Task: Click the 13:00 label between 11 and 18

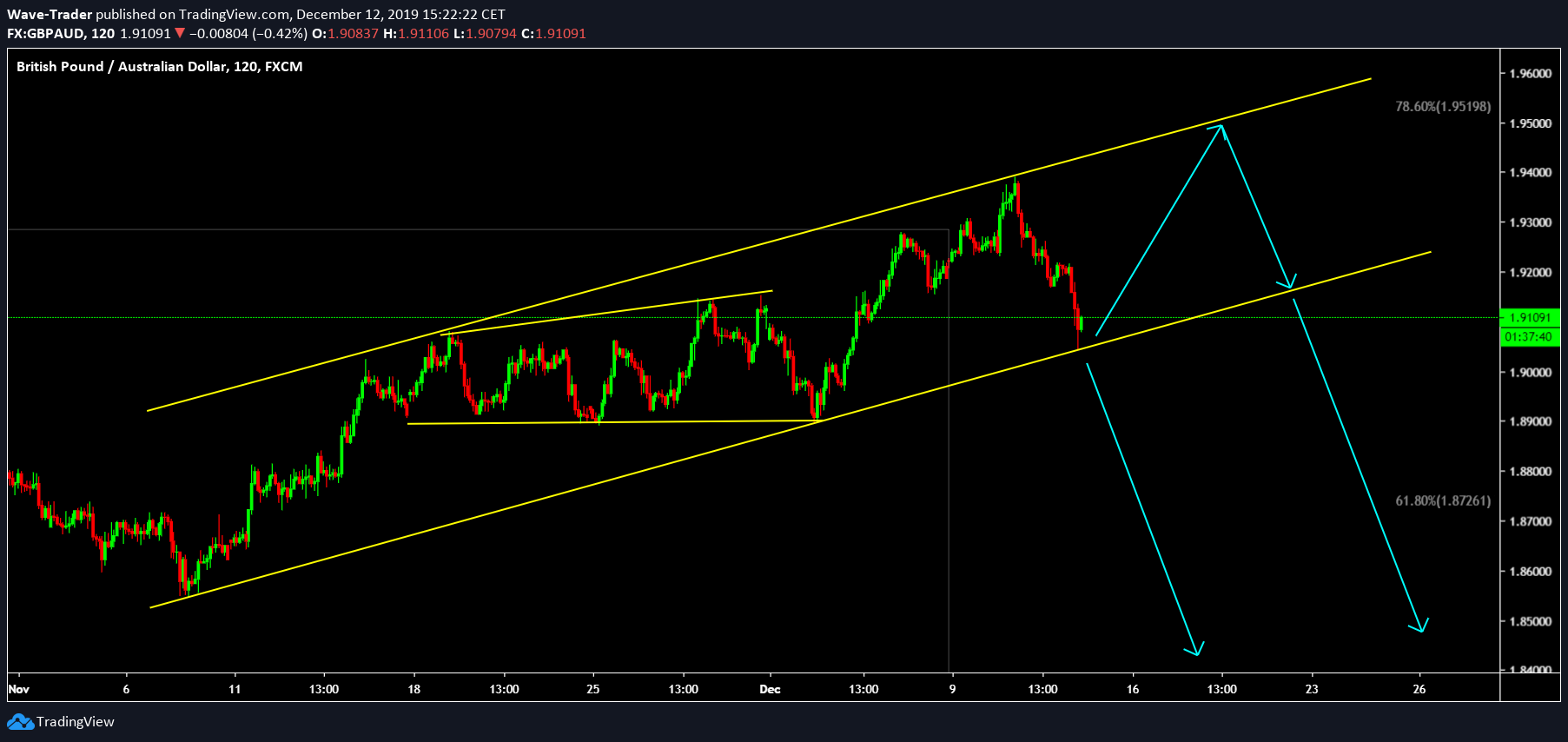Action: point(324,689)
